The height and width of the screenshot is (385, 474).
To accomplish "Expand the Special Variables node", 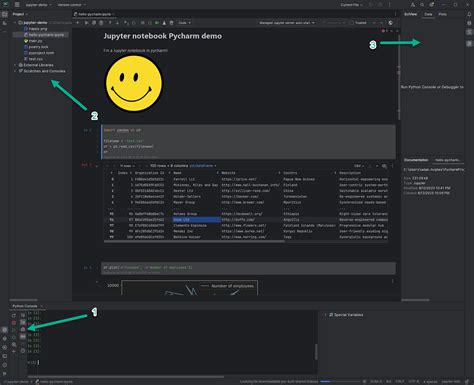I will (326, 315).
